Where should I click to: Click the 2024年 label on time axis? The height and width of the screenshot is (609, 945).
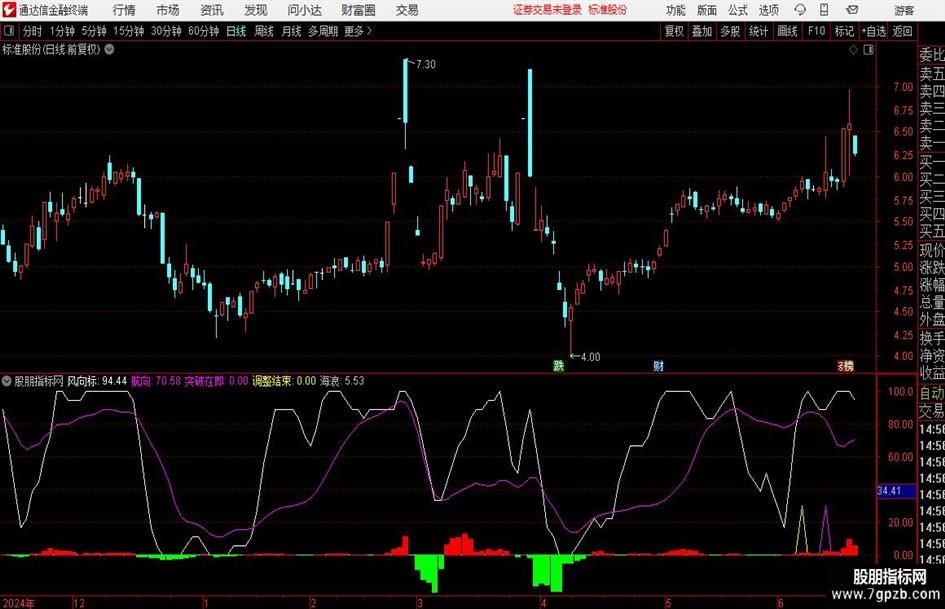point(18,603)
